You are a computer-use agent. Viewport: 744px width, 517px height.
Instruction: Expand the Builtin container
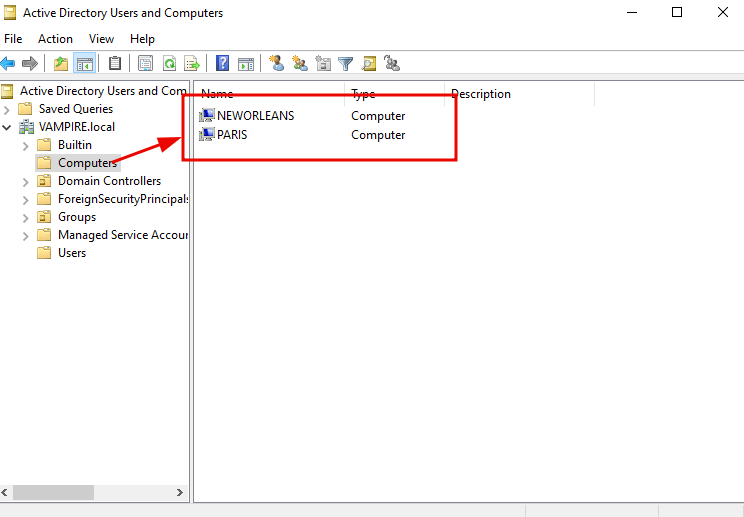tap(26, 146)
